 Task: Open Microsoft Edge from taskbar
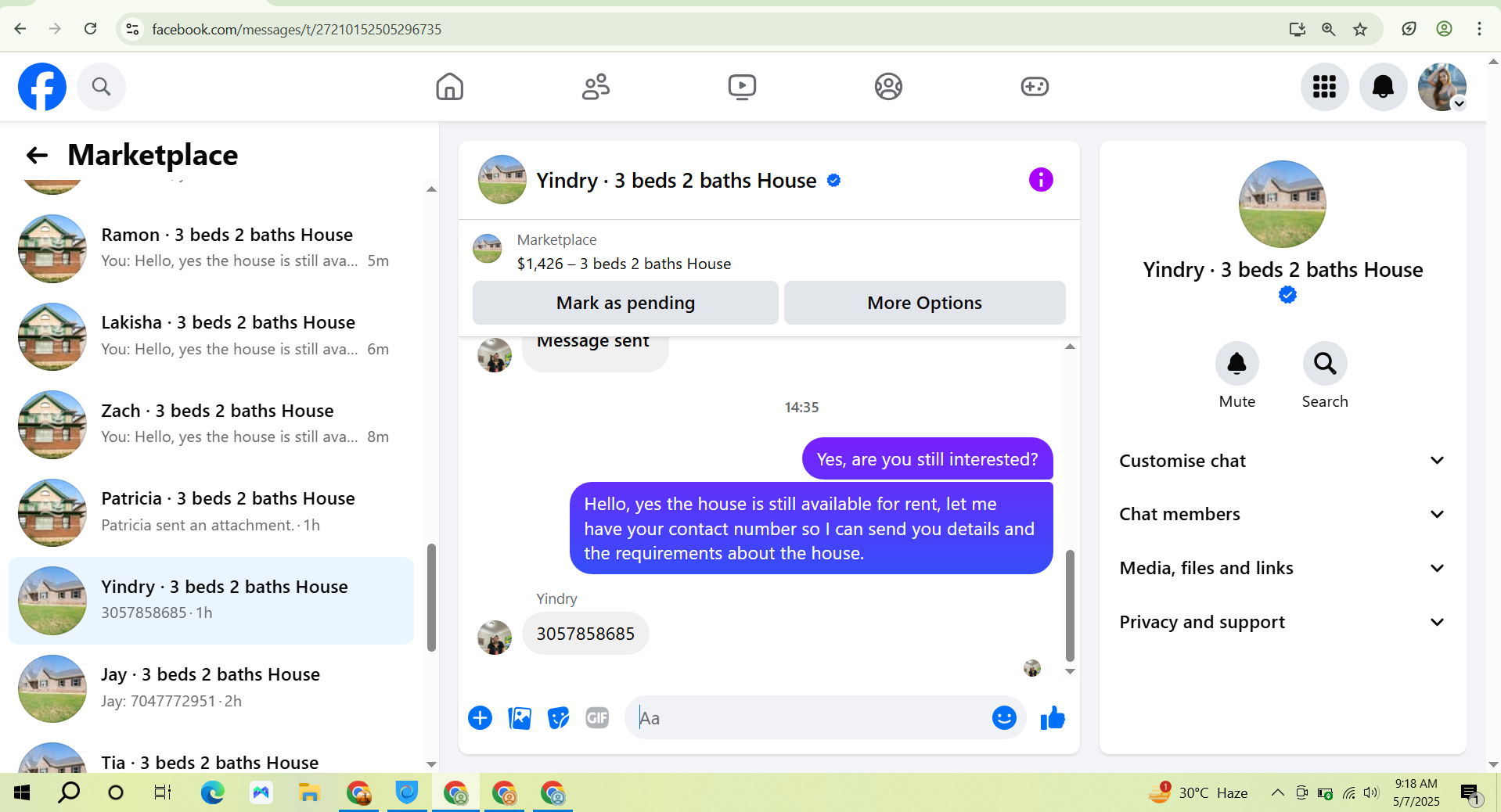[x=212, y=792]
